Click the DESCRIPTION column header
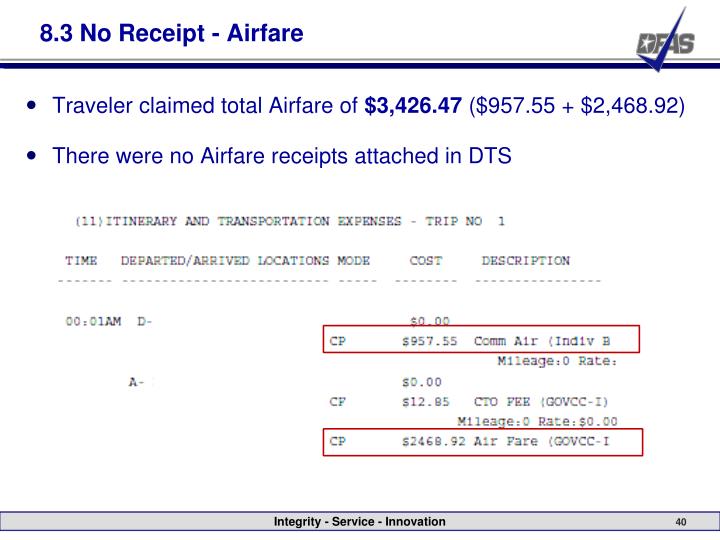The height and width of the screenshot is (540, 720). (x=526, y=260)
